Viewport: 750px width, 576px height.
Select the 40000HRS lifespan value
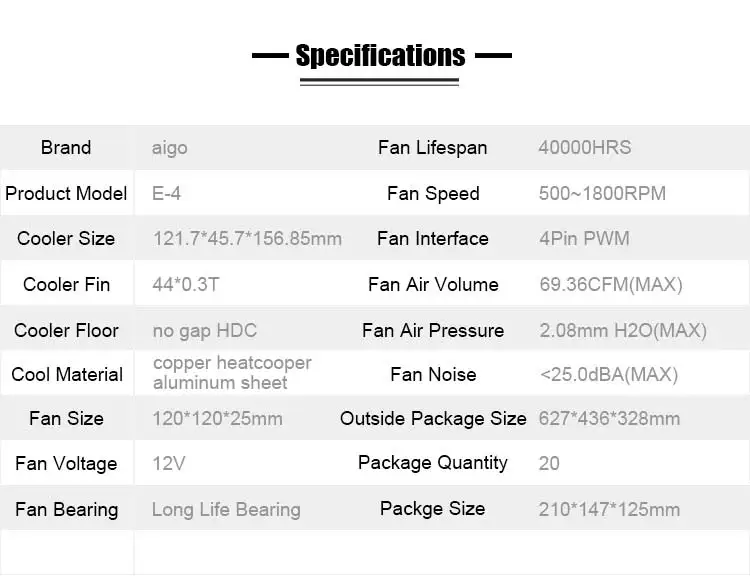point(585,147)
